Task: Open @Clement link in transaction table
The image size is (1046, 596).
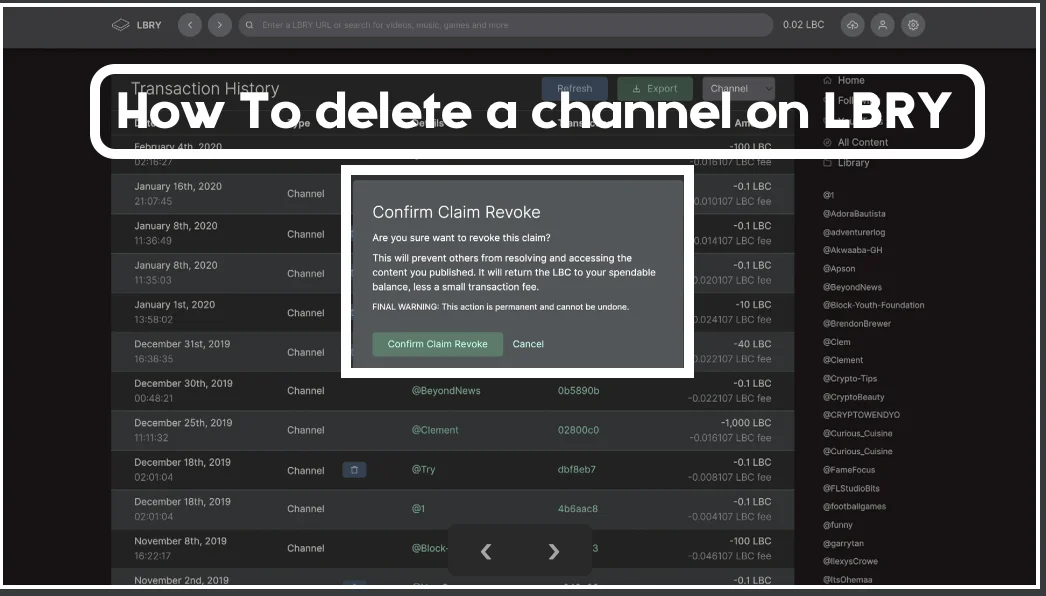Action: (435, 430)
